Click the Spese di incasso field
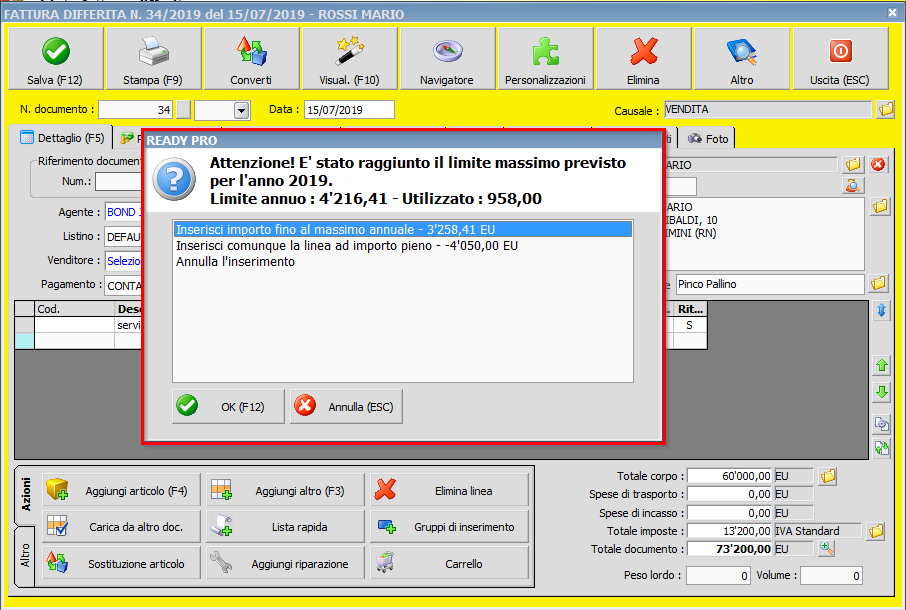This screenshot has height=610, width=906. [x=730, y=512]
